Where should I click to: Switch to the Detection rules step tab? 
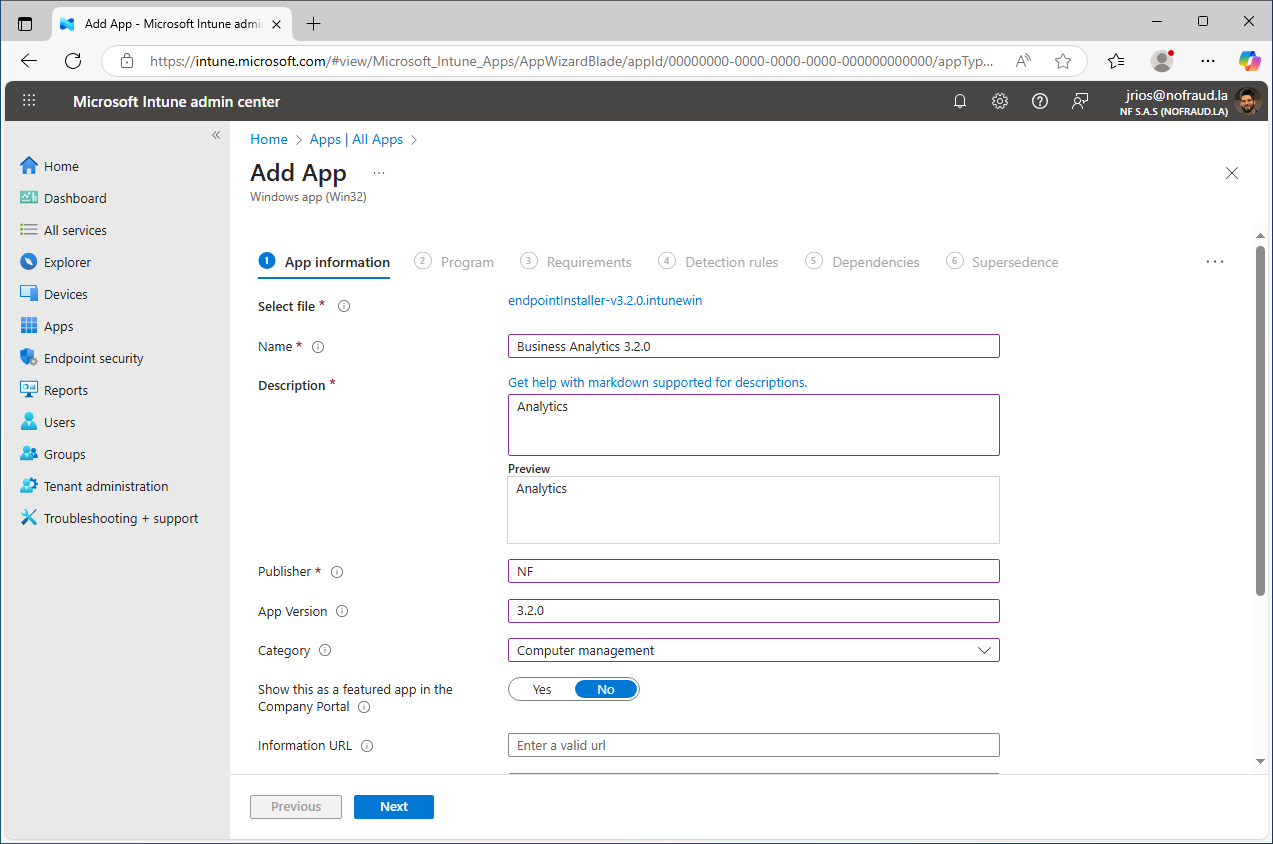point(718,262)
